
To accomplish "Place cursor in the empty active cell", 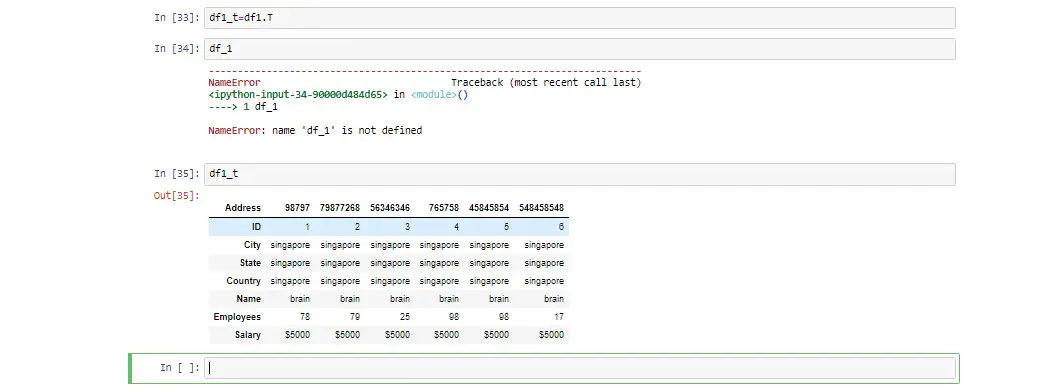I will pos(579,368).
